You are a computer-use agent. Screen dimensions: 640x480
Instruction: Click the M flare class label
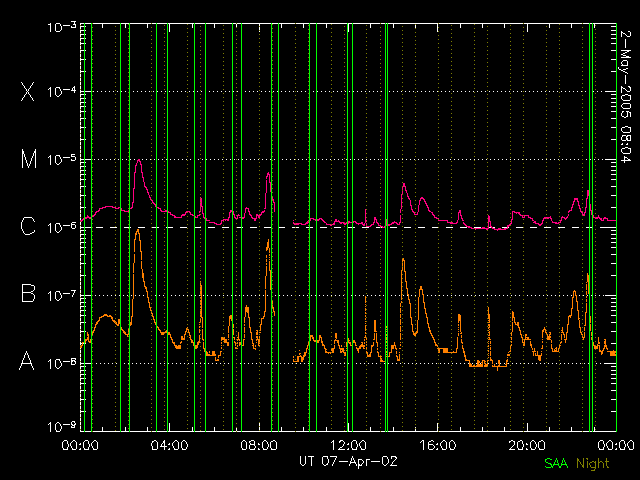29,159
